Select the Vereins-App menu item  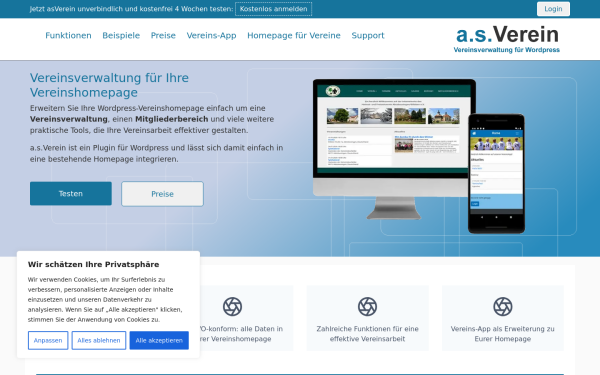point(211,36)
